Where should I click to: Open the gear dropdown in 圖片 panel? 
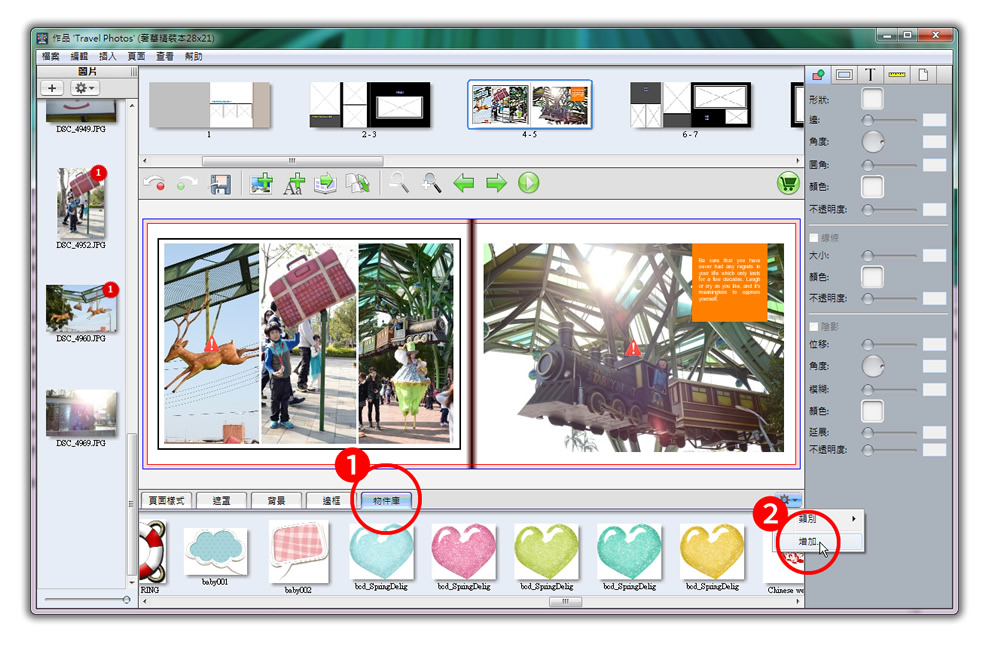[x=84, y=89]
